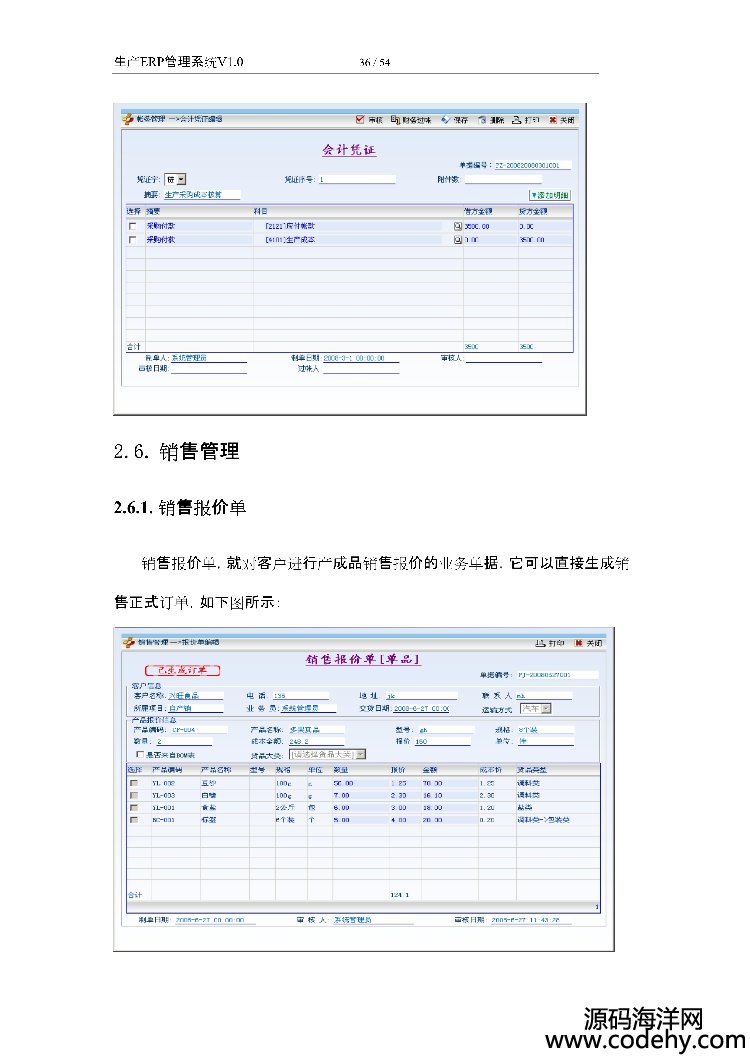
Task: Click the 借方金额 column header
Action: pos(478,212)
